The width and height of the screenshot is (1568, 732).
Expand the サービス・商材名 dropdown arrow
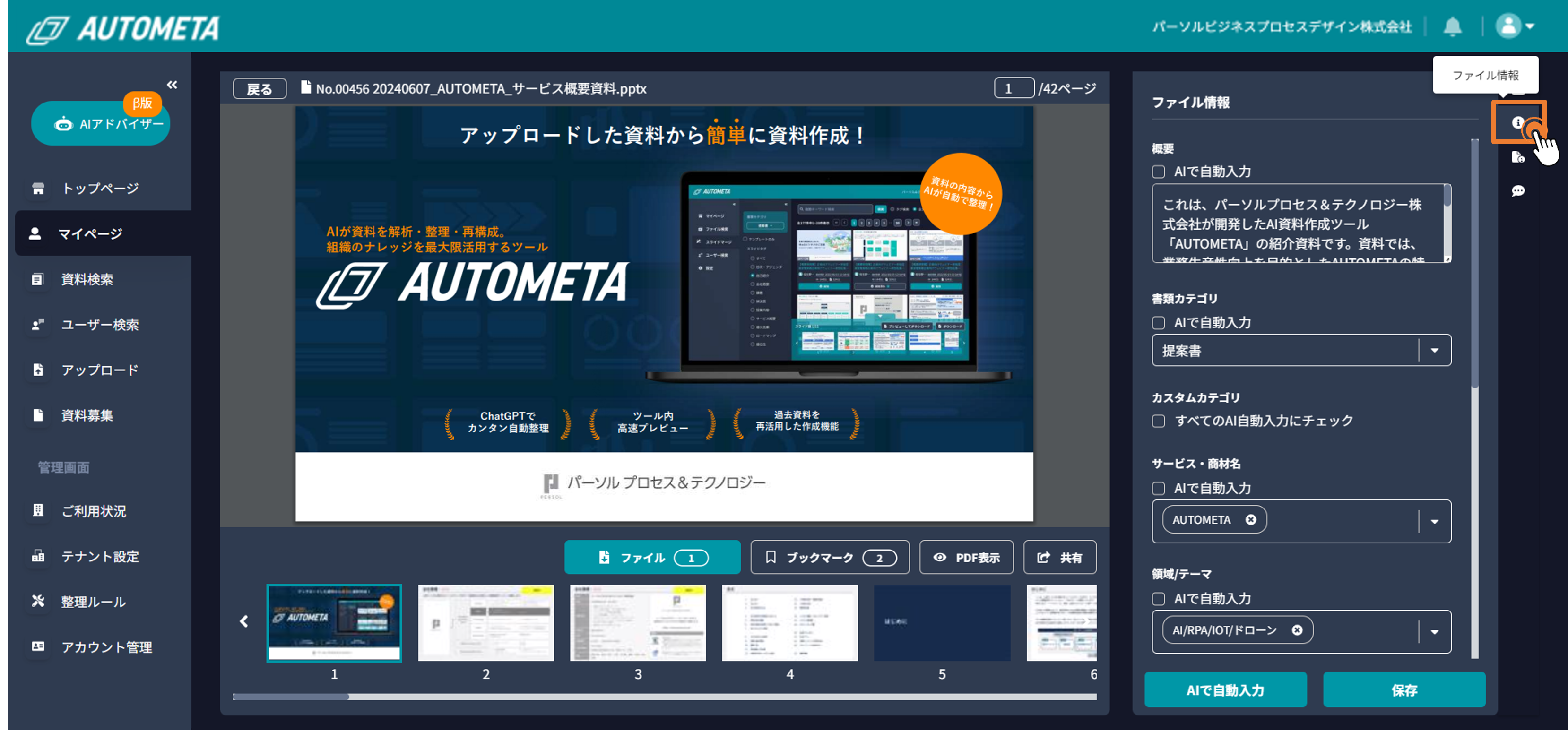point(1435,521)
